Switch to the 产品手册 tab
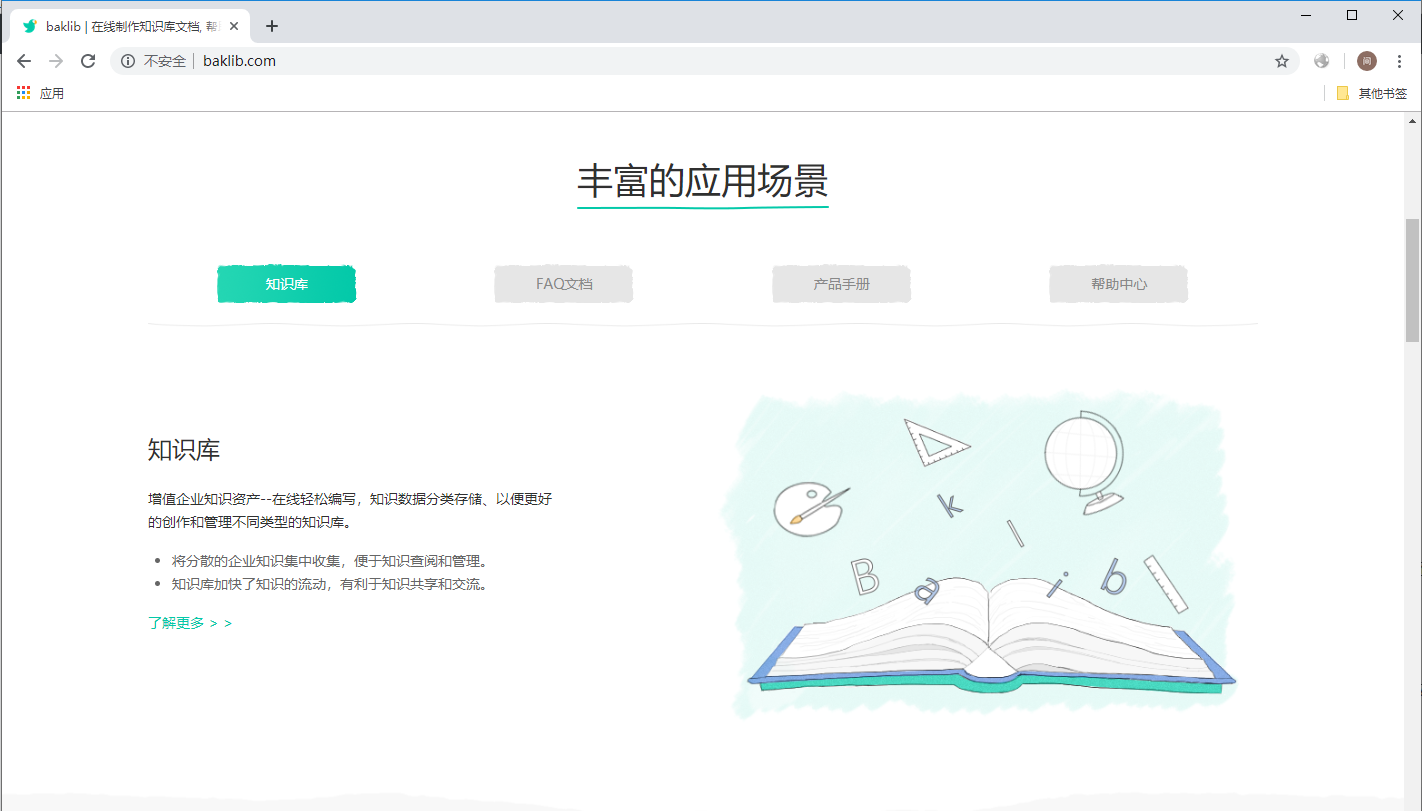The width and height of the screenshot is (1422, 811). [841, 284]
